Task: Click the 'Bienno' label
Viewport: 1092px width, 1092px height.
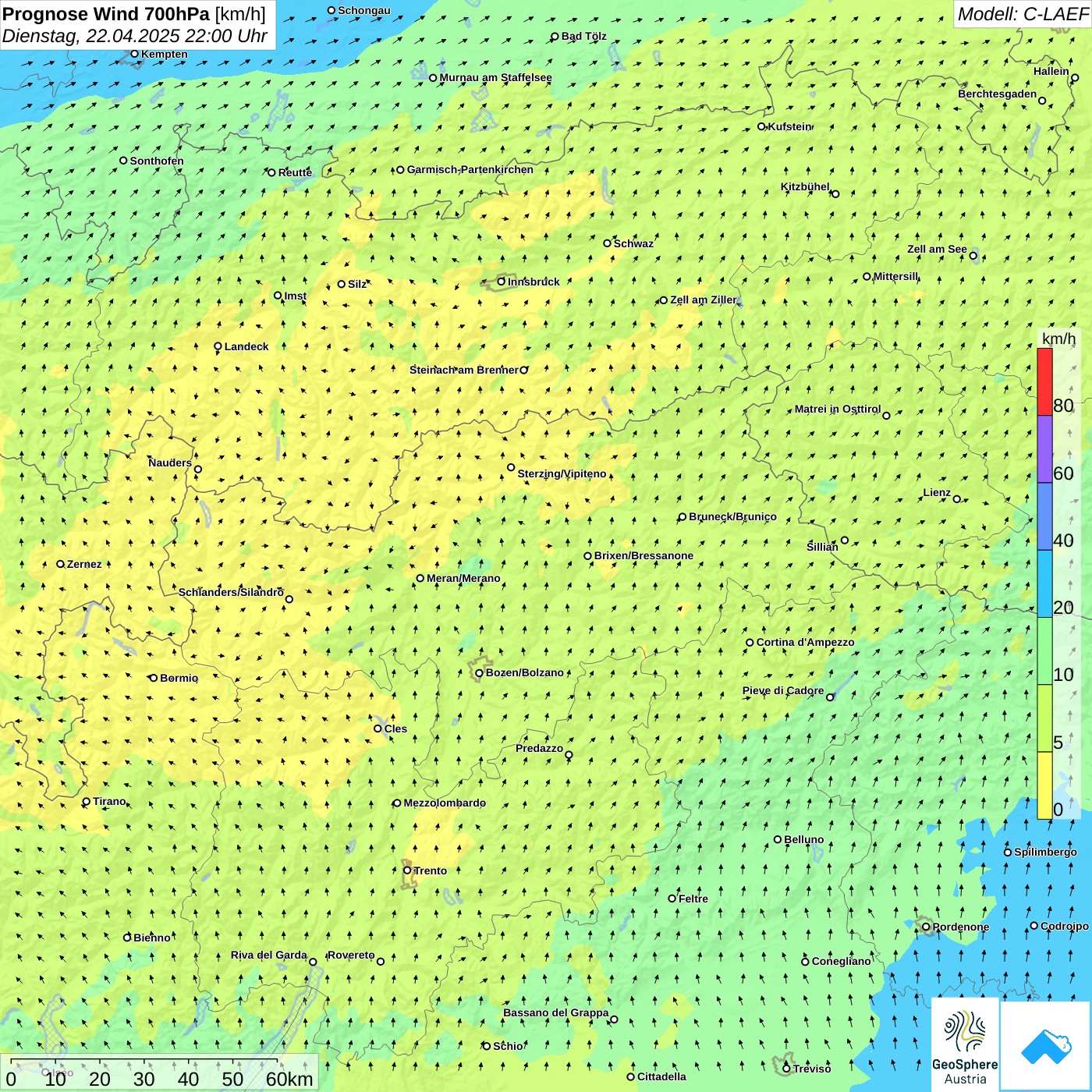Action: (x=152, y=938)
